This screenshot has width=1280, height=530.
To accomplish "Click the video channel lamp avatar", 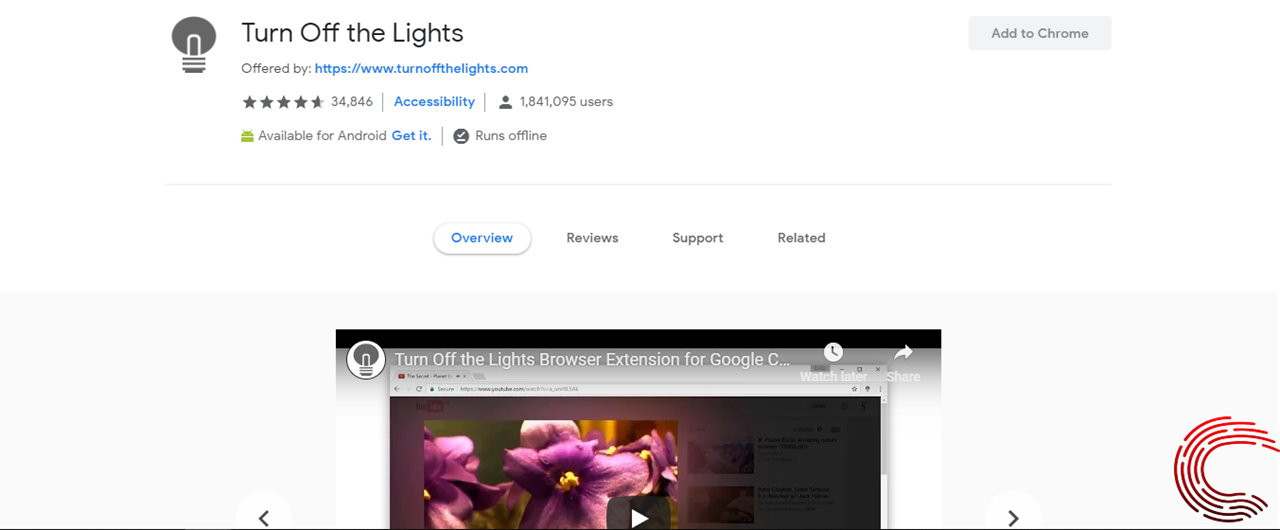I will (x=366, y=360).
